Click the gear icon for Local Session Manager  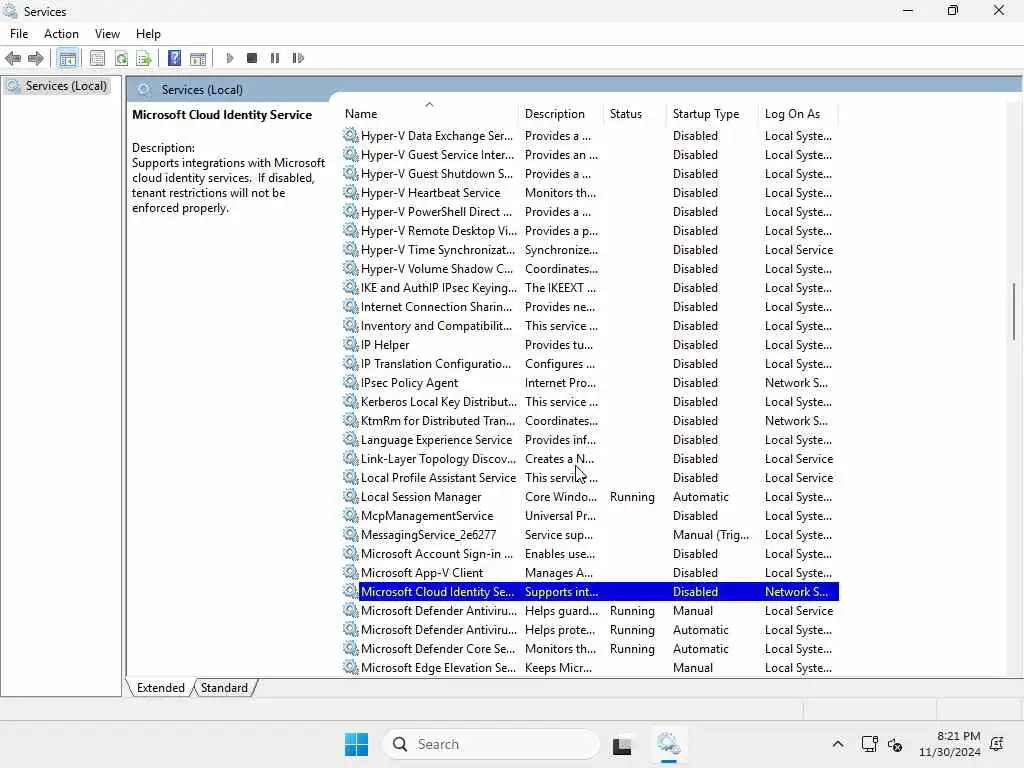[x=351, y=496]
